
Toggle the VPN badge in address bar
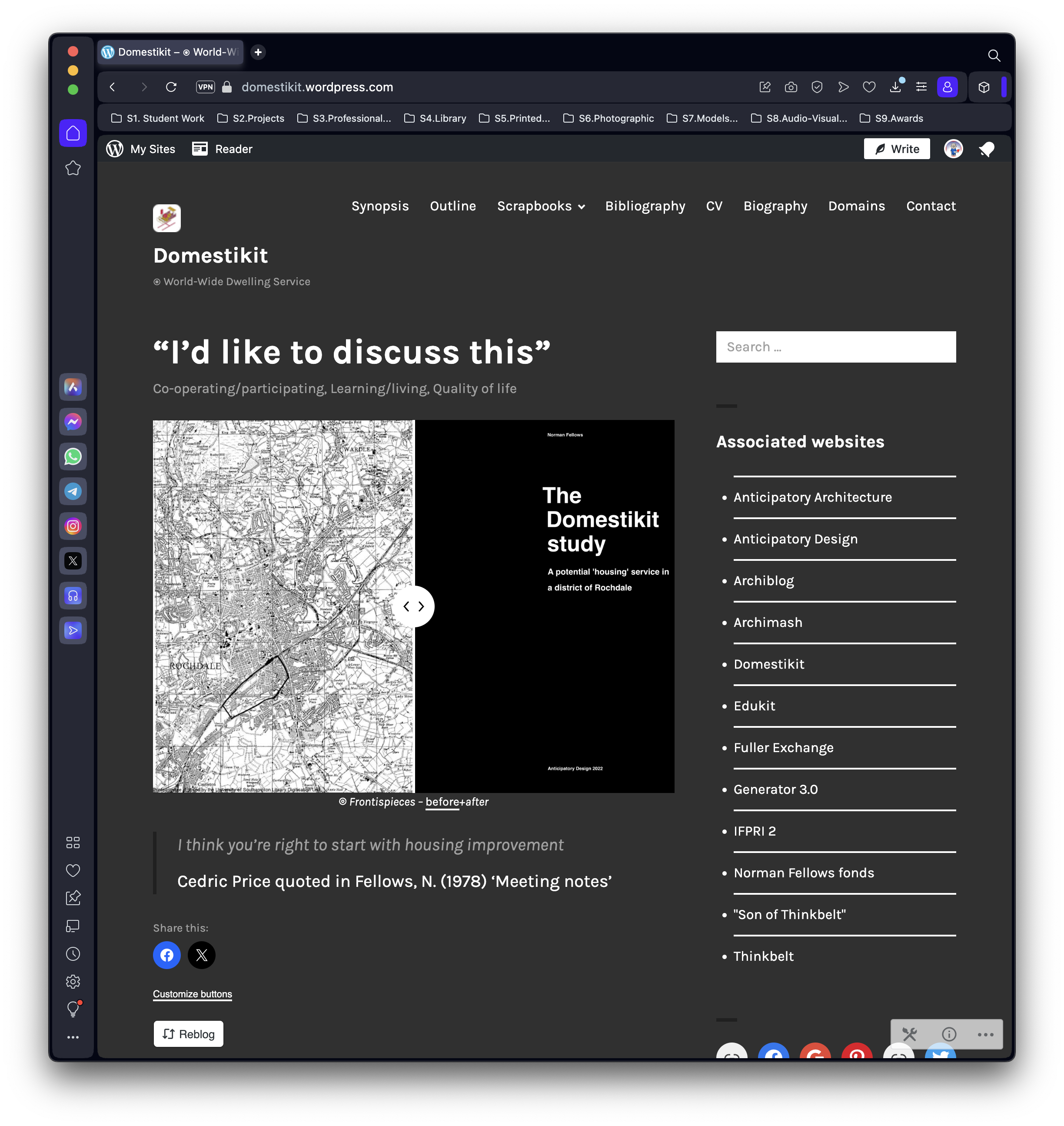[205, 87]
